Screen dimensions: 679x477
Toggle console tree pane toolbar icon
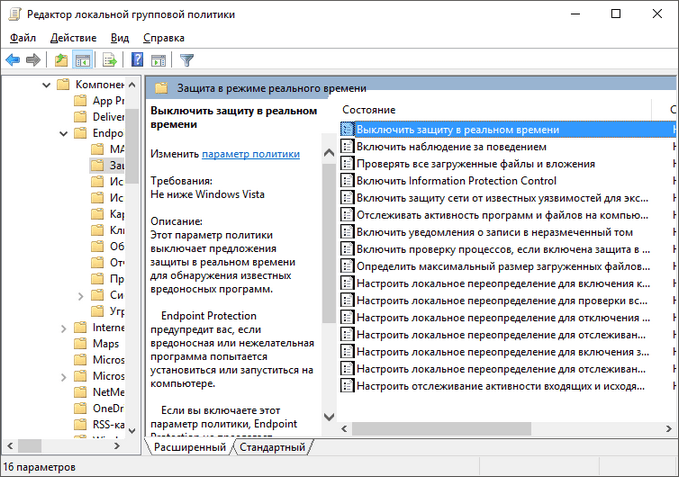[82, 60]
